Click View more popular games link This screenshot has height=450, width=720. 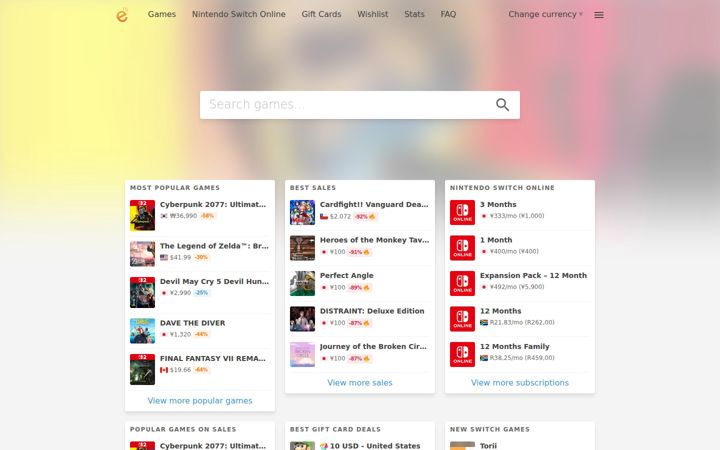pos(200,401)
